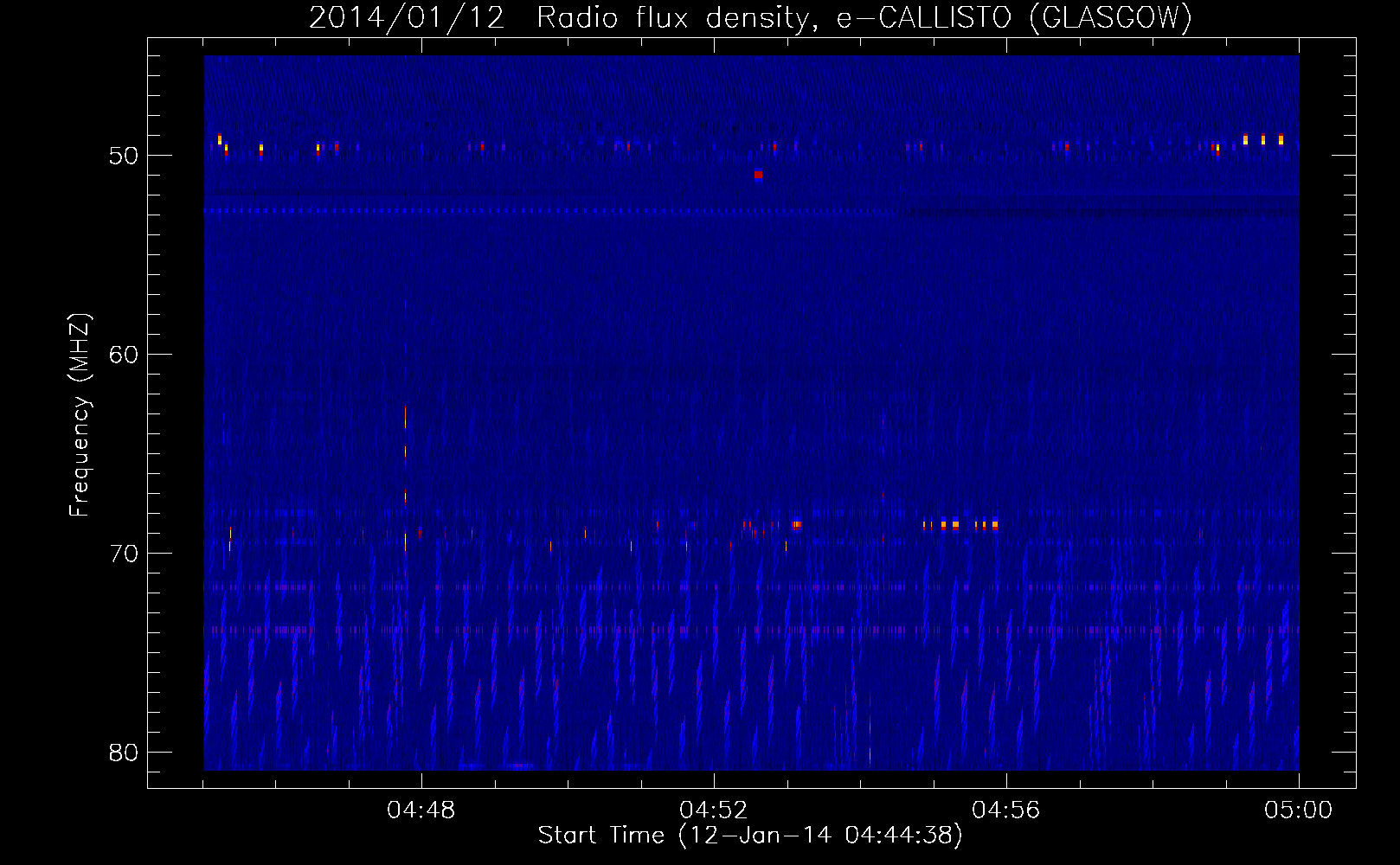Click the 60 frequency tick label
Viewport: 1400px width, 865px height.
point(124,355)
